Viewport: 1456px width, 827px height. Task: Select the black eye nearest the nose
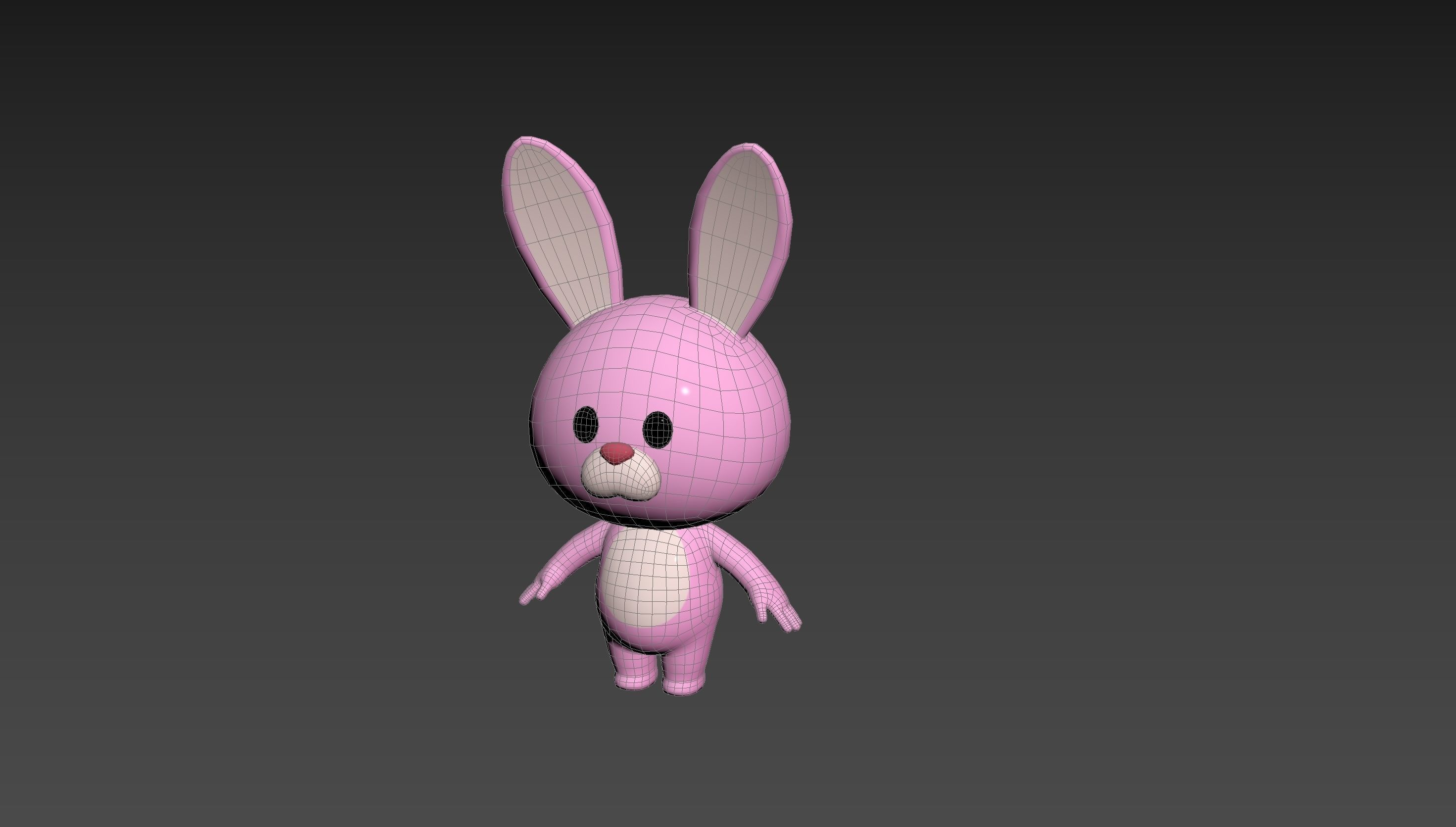(x=585, y=424)
